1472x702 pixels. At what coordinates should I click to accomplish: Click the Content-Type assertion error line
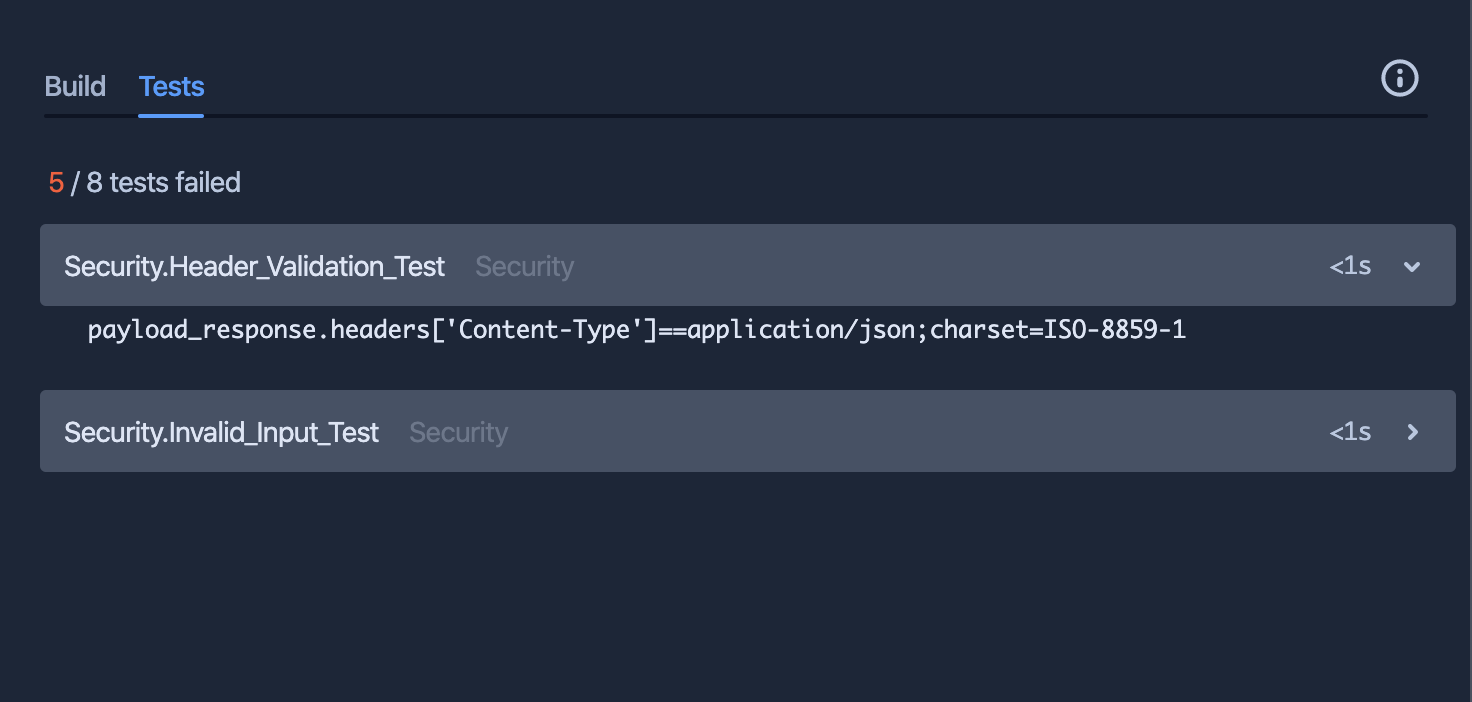click(637, 329)
